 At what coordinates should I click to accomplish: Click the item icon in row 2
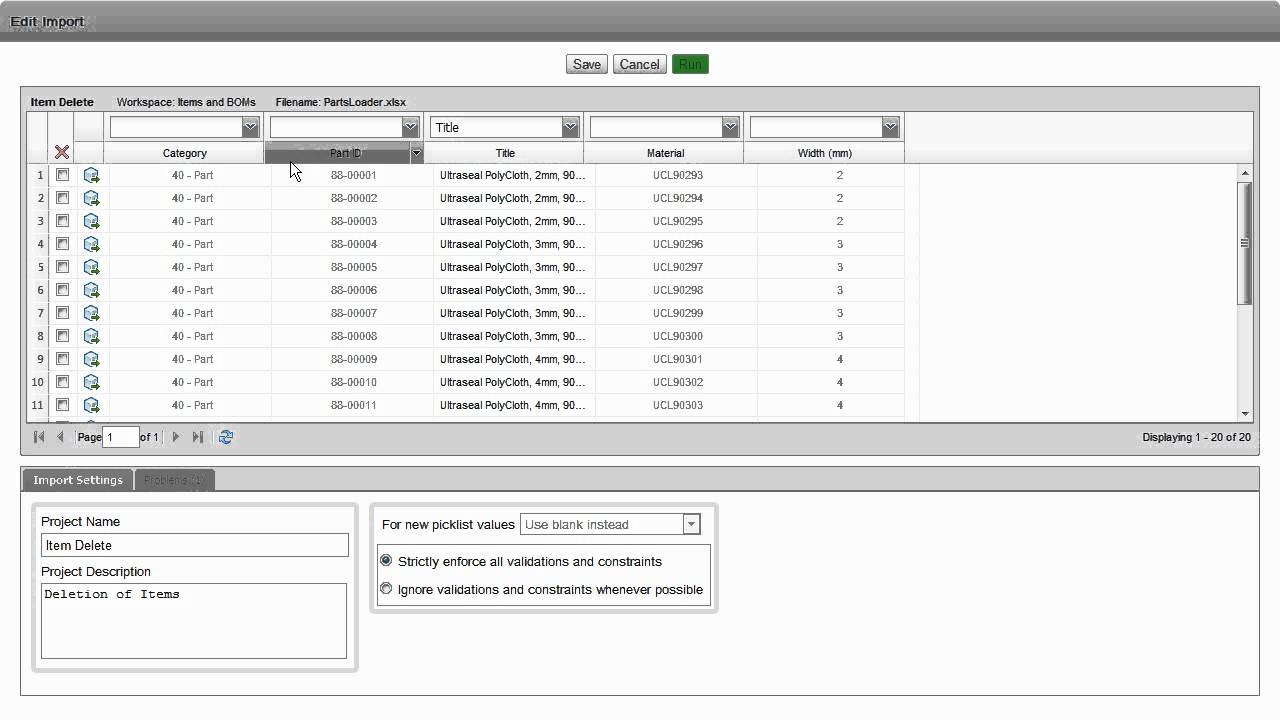coord(91,198)
